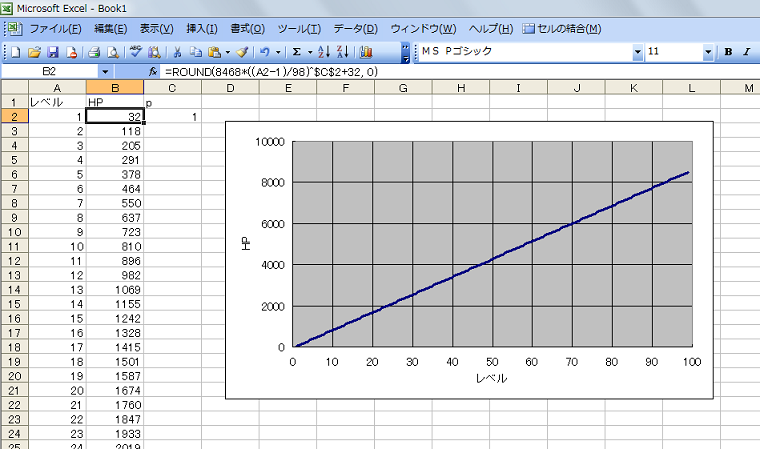Select cell B1 containing HP
This screenshot has height=449, width=760.
coord(115,102)
